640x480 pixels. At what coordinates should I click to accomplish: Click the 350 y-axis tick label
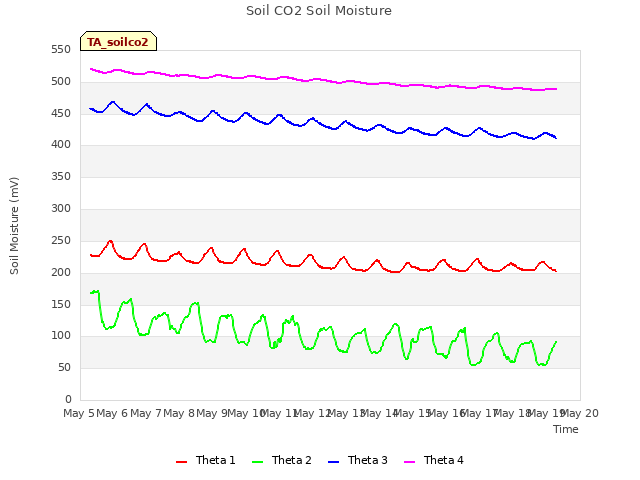tap(61, 176)
